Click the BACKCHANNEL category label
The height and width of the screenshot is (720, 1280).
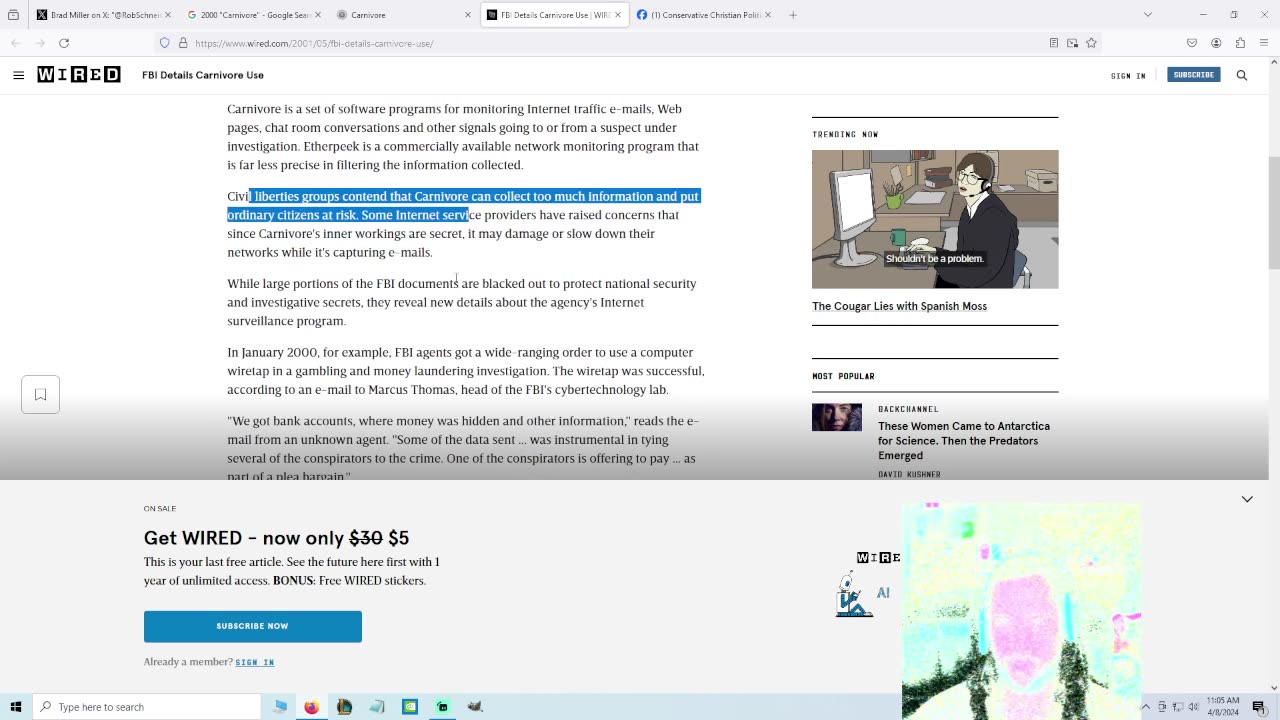click(908, 409)
